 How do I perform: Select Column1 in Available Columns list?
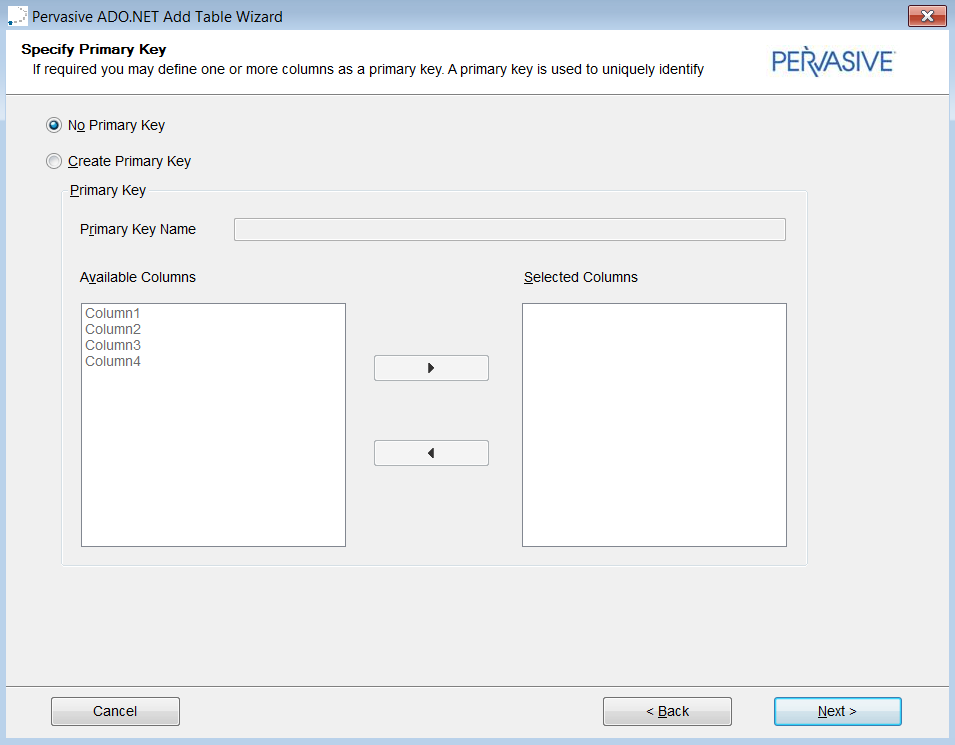pyautogui.click(x=113, y=313)
